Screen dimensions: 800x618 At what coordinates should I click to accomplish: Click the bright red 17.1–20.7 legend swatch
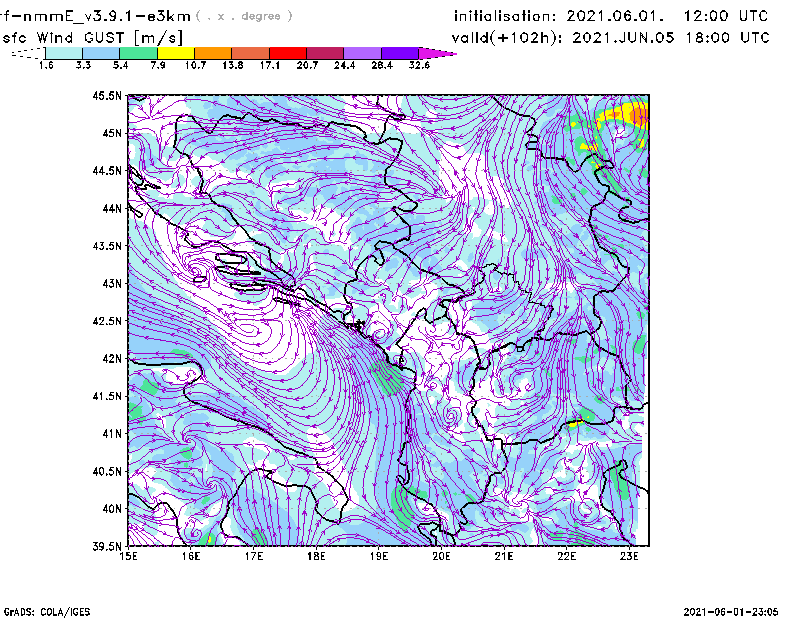click(x=288, y=53)
